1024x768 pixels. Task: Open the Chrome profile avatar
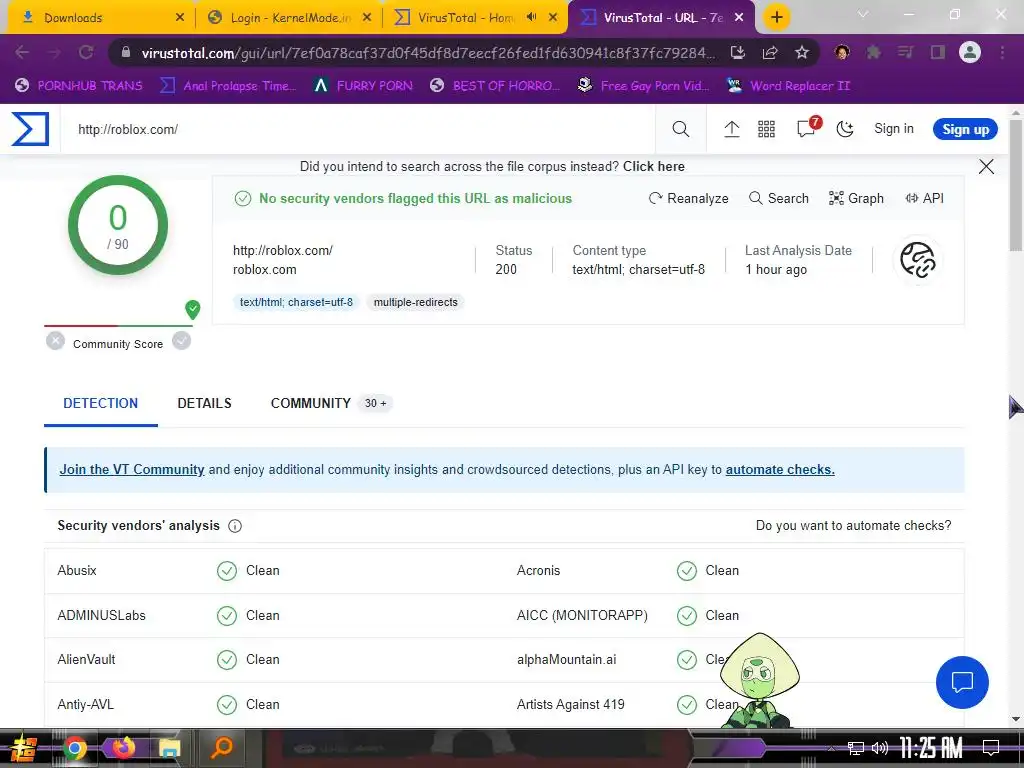tap(970, 52)
